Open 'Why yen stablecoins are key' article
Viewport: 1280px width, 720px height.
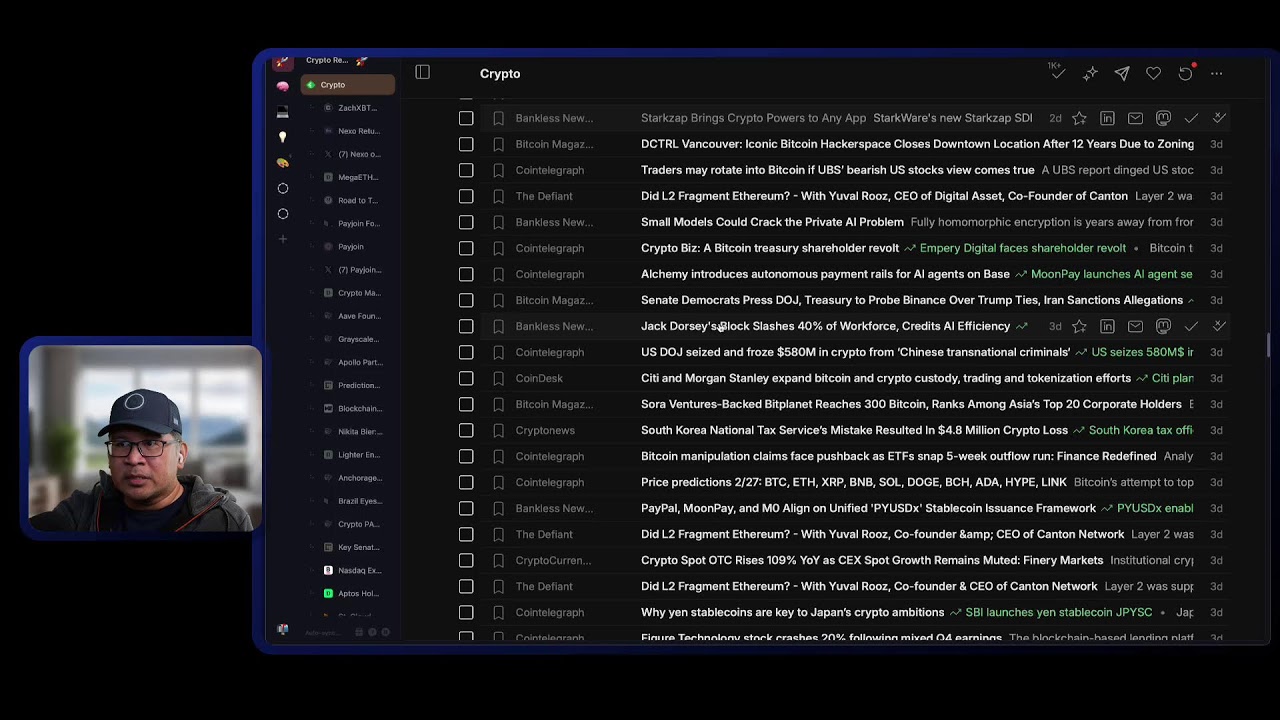792,612
